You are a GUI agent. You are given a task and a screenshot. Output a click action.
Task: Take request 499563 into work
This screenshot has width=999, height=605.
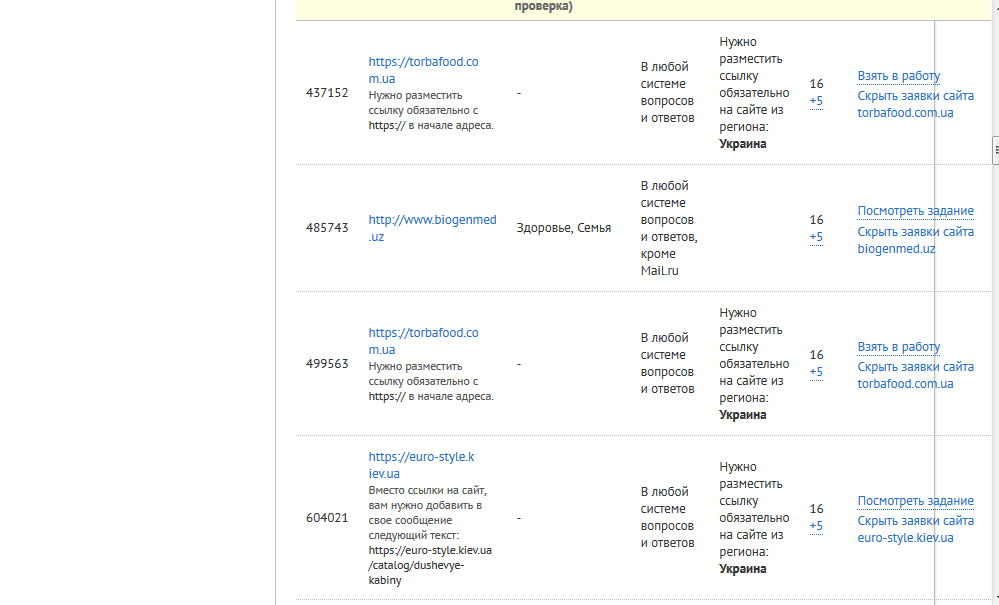pyautogui.click(x=898, y=347)
